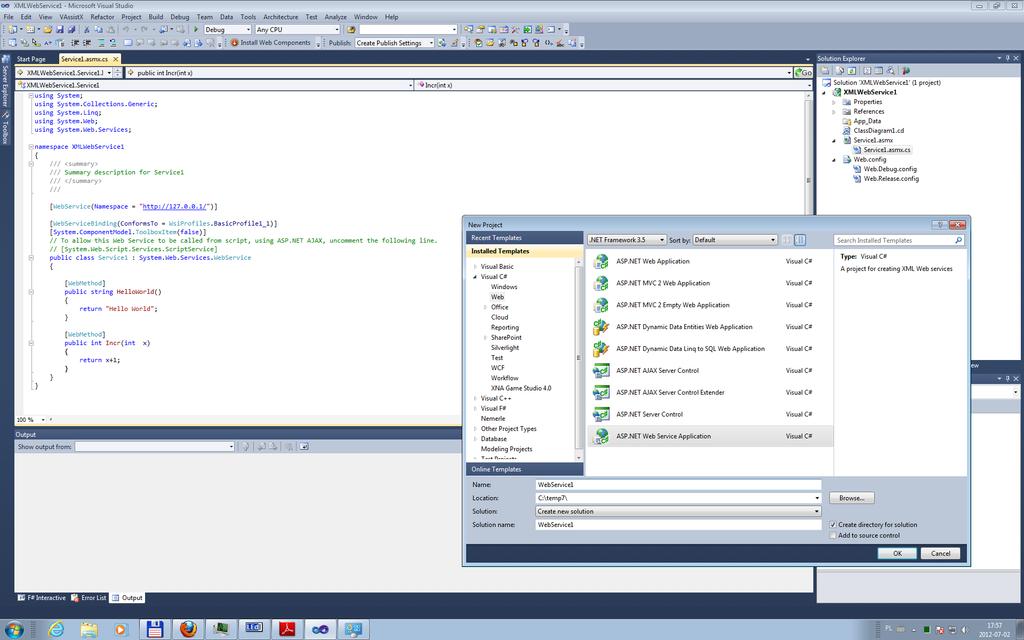This screenshot has width=1024, height=640.
Task: Open the F# Interactive tab
Action: tap(42, 598)
